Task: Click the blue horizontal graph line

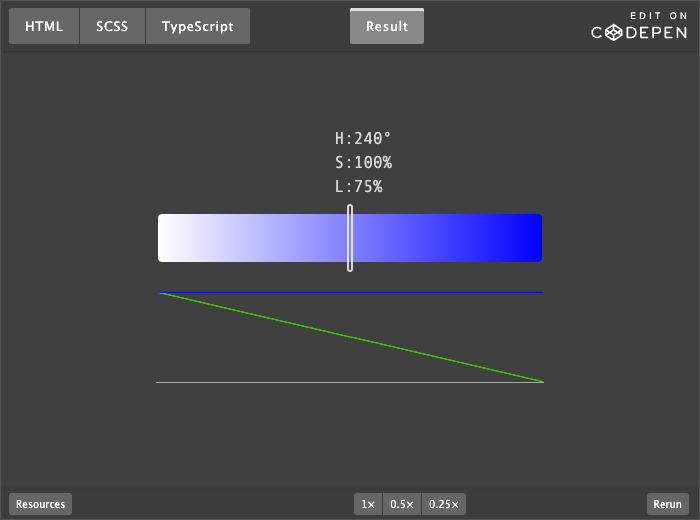Action: (450, 293)
